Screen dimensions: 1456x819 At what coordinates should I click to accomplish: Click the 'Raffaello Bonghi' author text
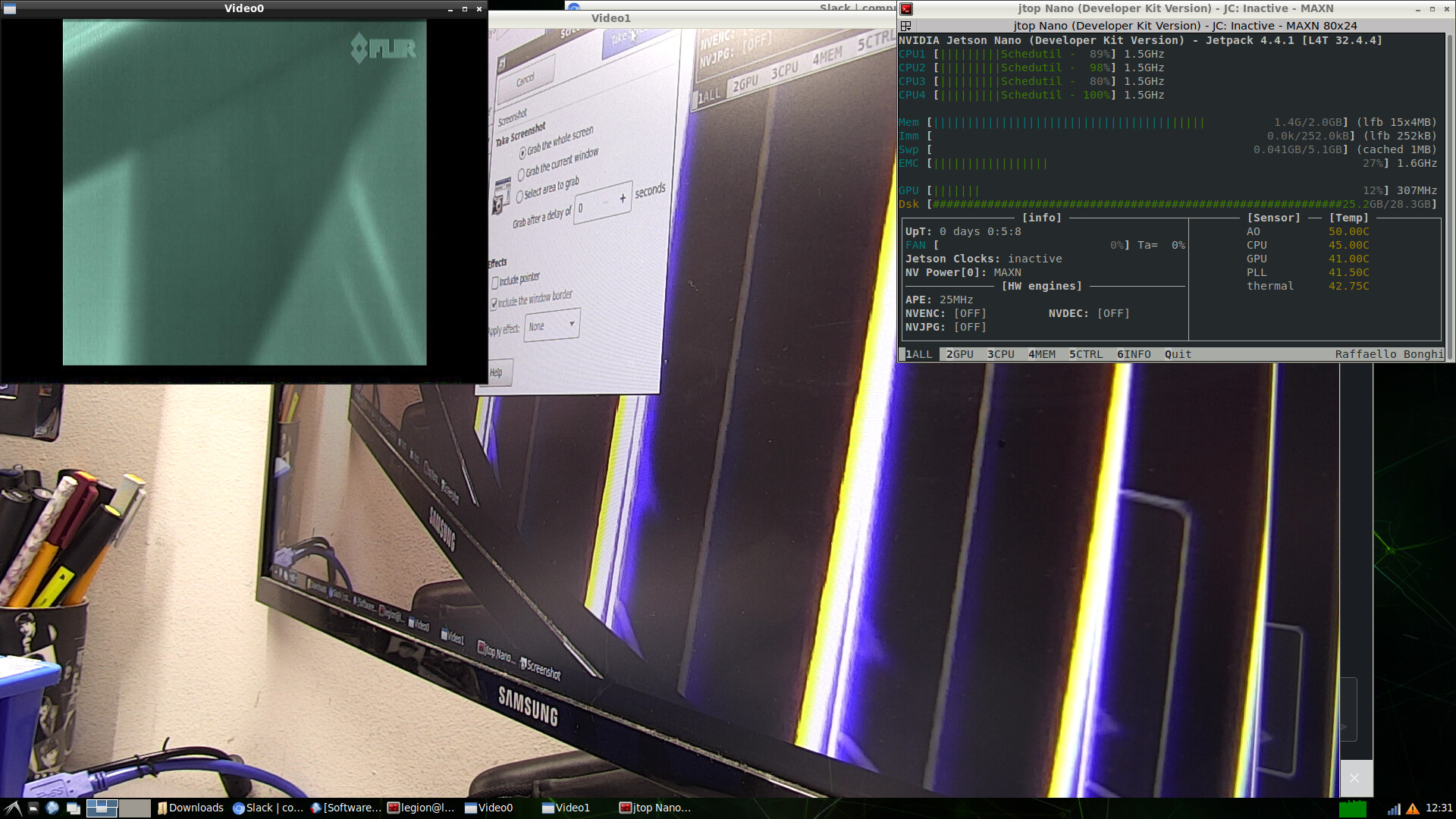[x=1389, y=354]
